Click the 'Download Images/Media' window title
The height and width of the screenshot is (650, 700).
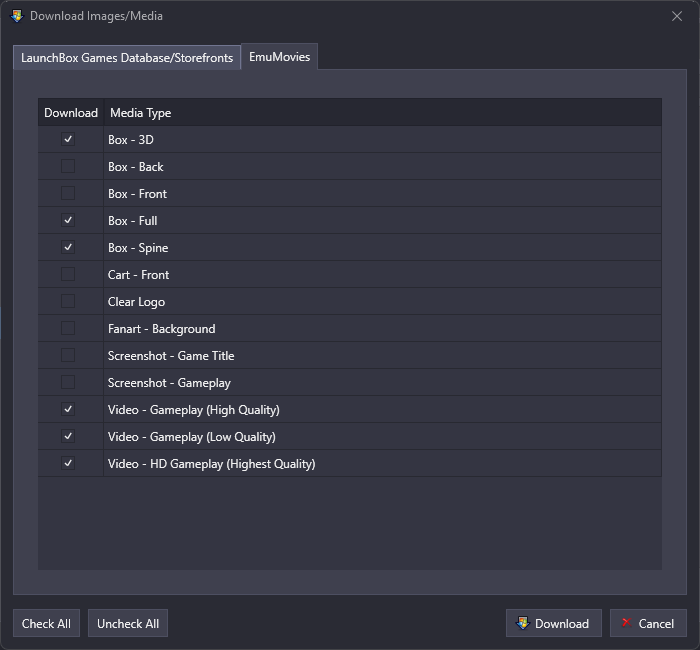pos(96,16)
